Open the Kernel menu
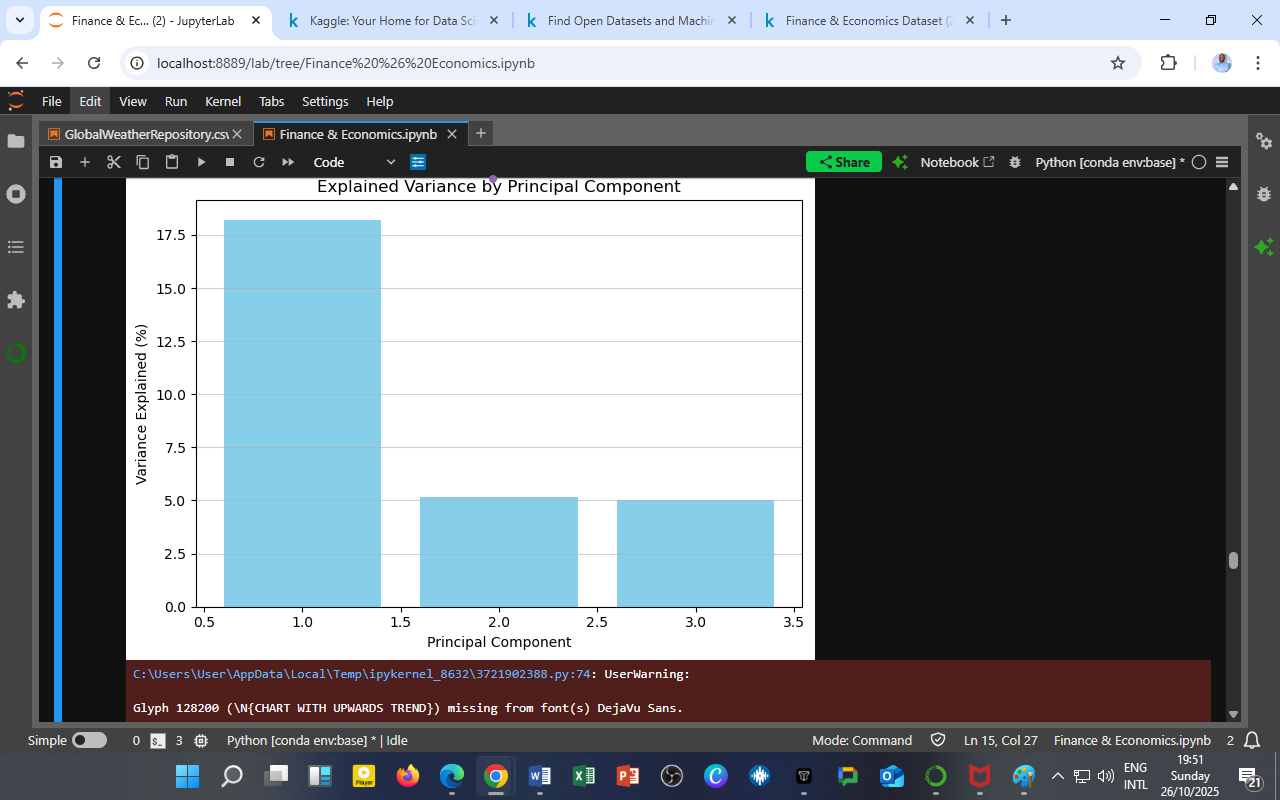1280x800 pixels. pos(222,101)
